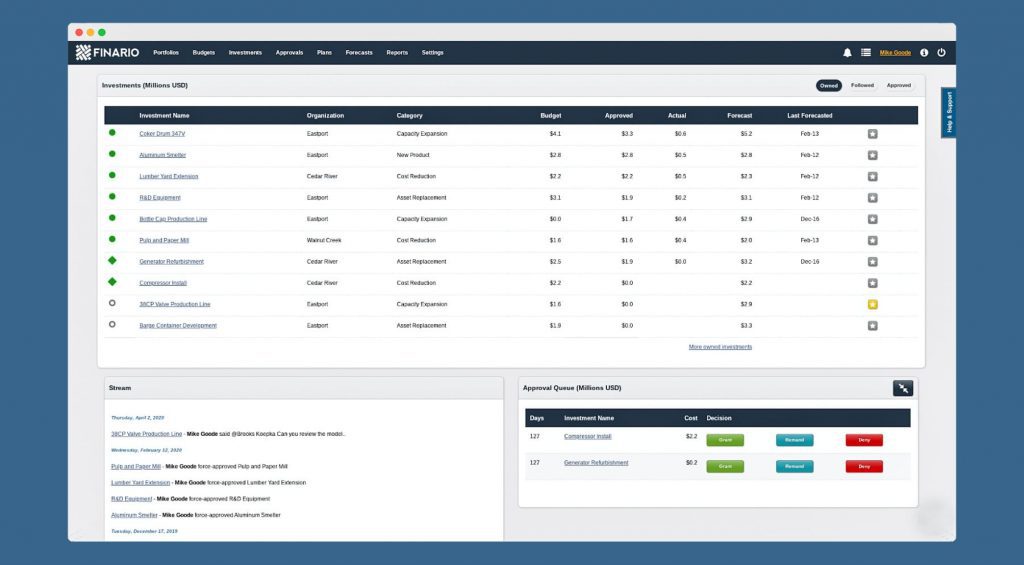This screenshot has height=565, width=1024.
Task: Select the Owned filter toggle
Action: point(829,86)
